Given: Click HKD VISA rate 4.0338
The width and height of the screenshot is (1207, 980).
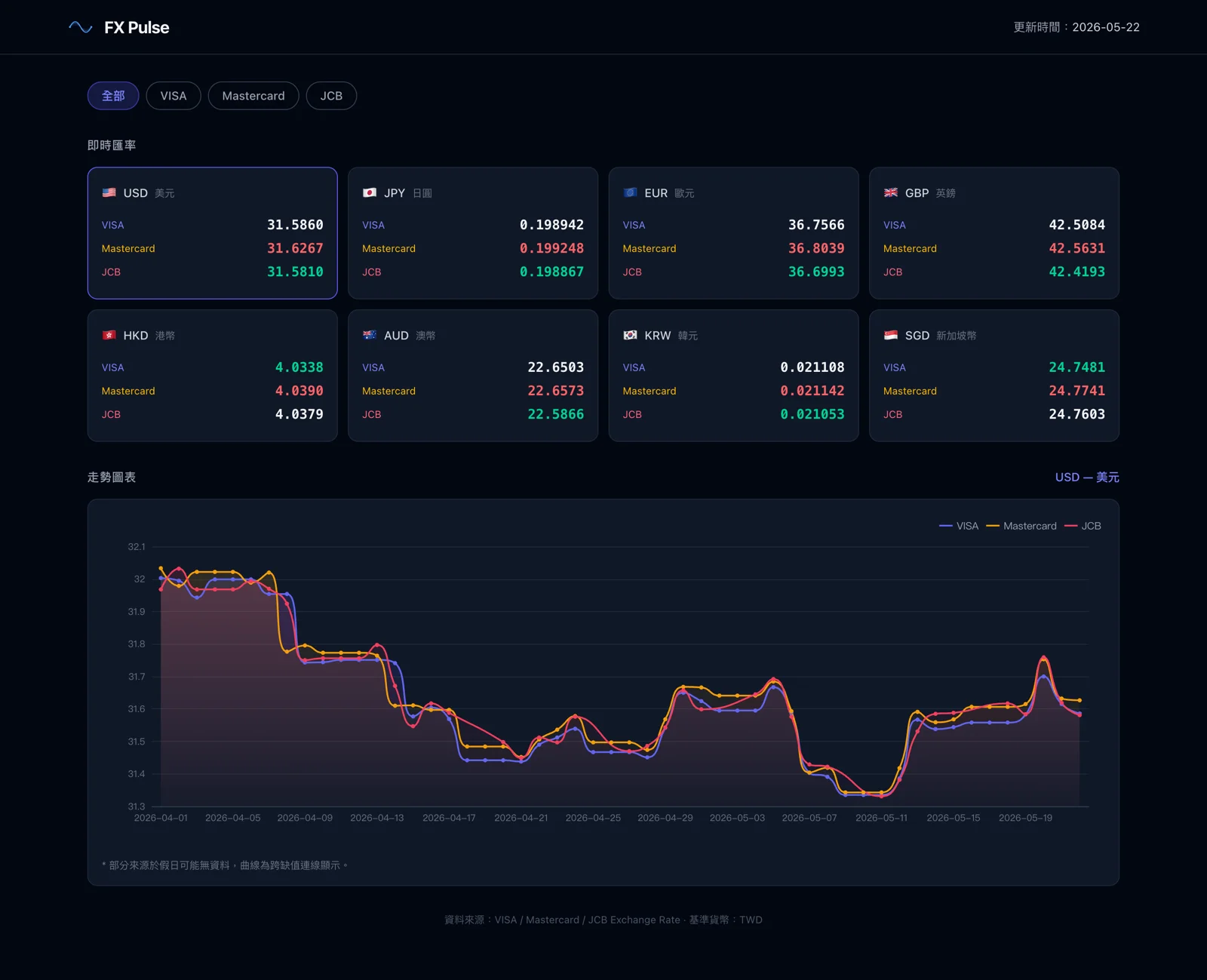Looking at the screenshot, I should pos(299,367).
